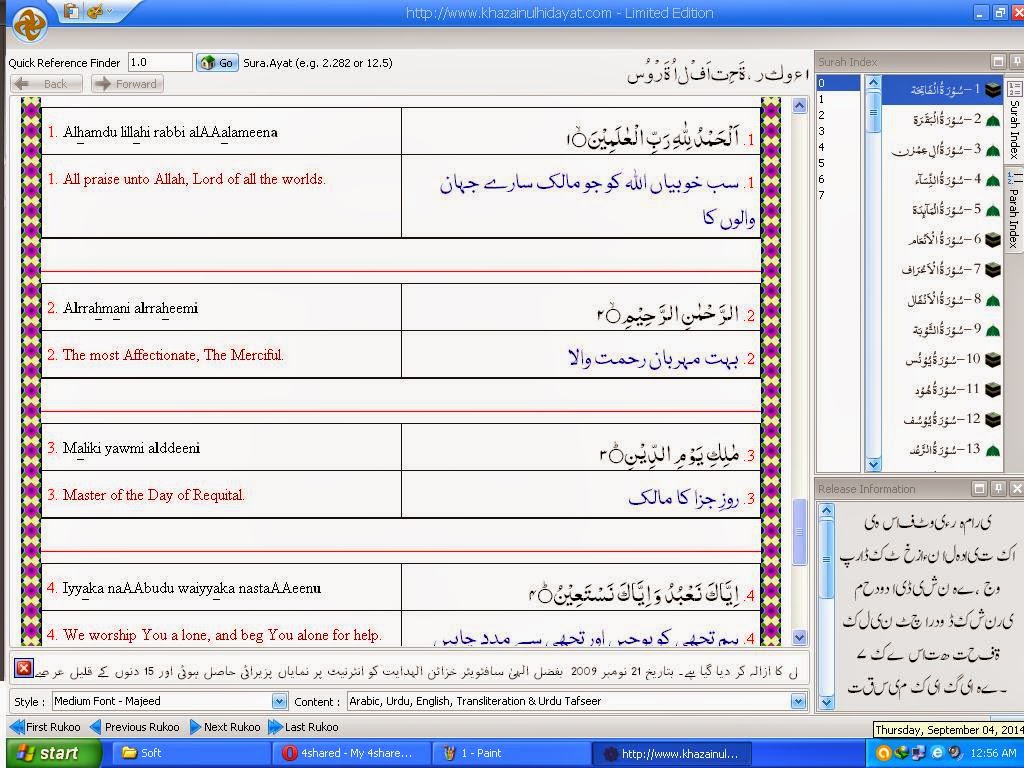Switch to the Surah Index side tab
The height and width of the screenshot is (768, 1024).
tap(1014, 120)
